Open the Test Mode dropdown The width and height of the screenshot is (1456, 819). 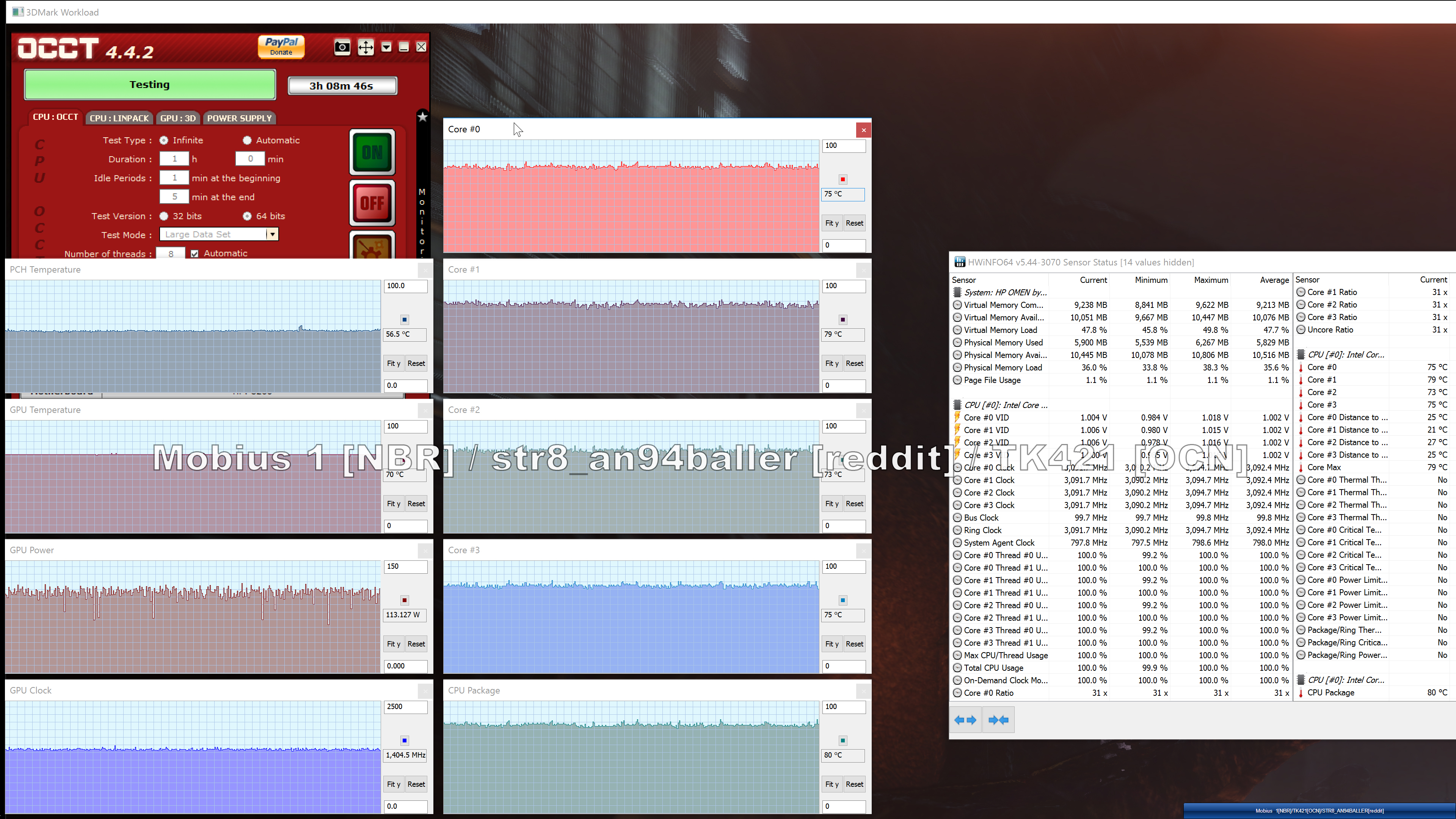273,234
